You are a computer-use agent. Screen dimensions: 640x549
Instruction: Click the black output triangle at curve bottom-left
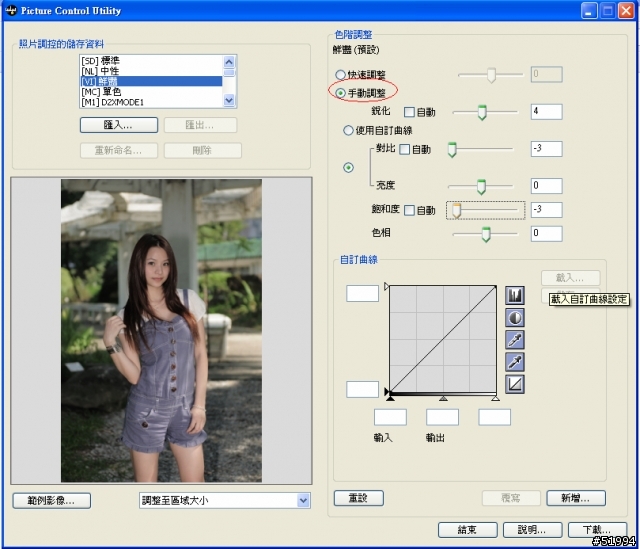(387, 391)
